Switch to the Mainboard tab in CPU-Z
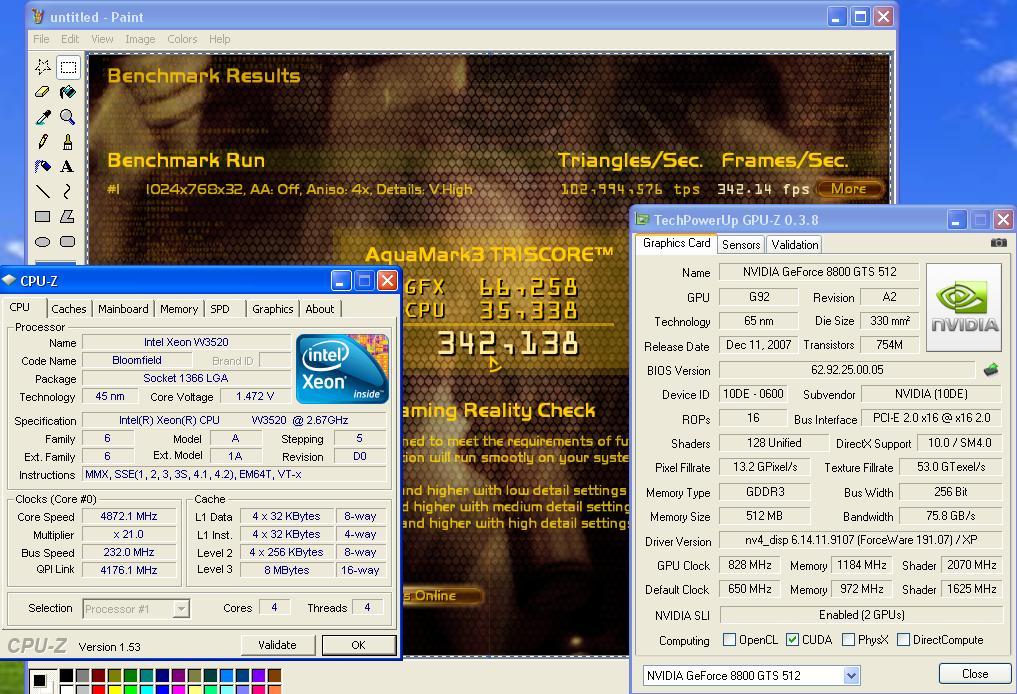Viewport: 1017px width, 694px height. coord(123,309)
